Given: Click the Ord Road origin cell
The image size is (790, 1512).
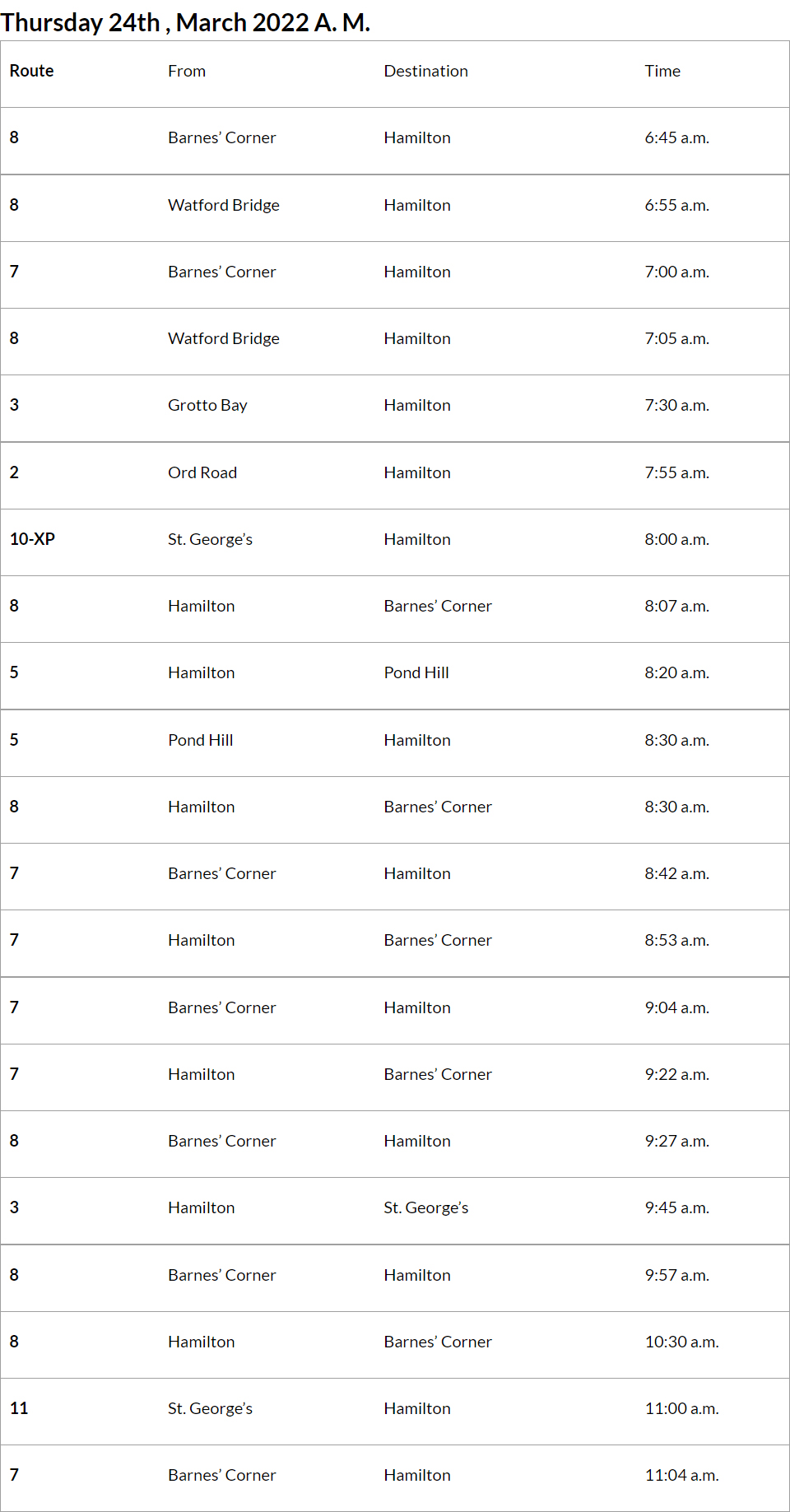Looking at the screenshot, I should (x=202, y=473).
